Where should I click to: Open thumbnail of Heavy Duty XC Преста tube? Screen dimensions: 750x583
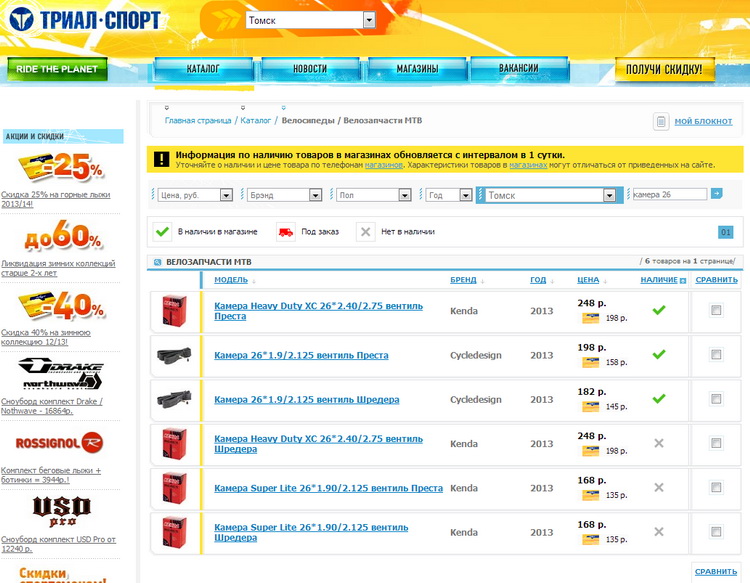[174, 311]
